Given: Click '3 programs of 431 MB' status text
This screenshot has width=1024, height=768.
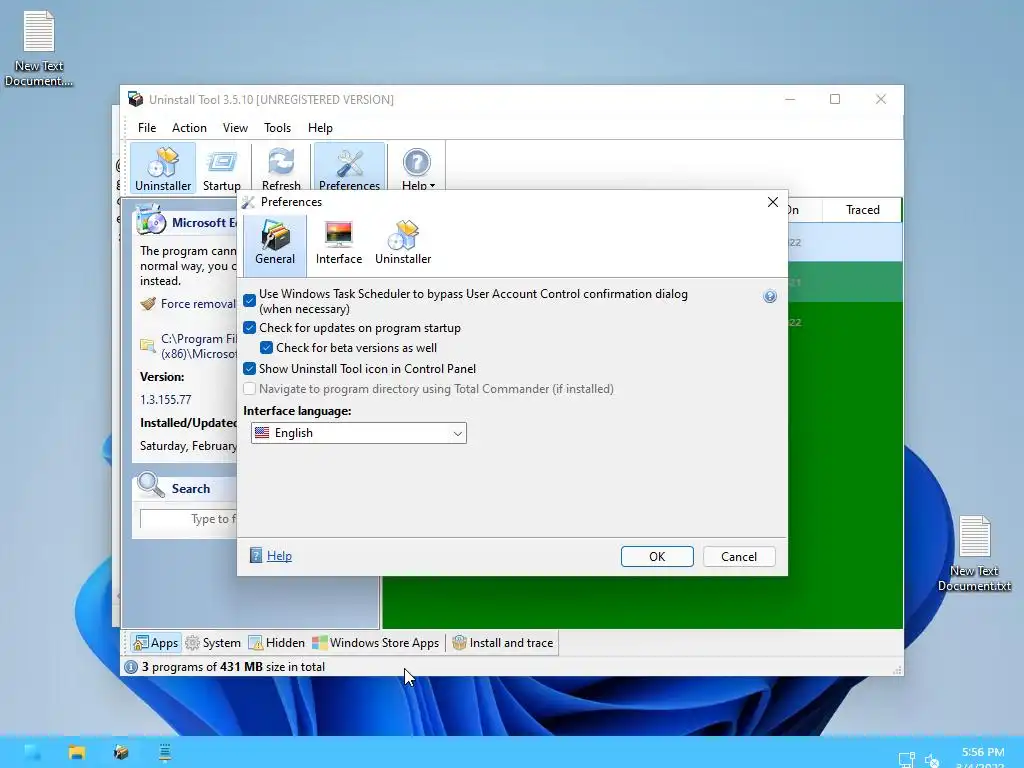Looking at the screenshot, I should (x=233, y=667).
